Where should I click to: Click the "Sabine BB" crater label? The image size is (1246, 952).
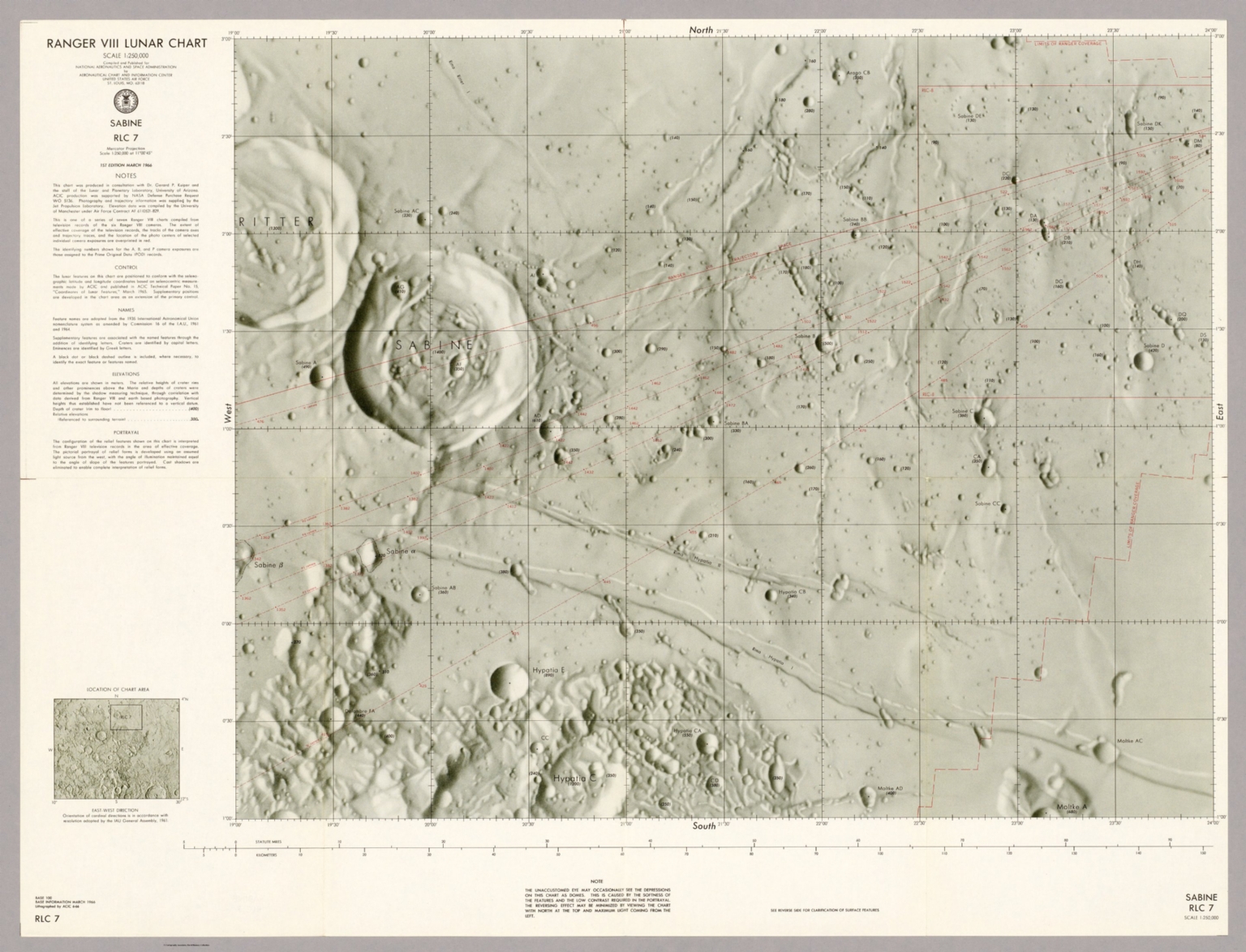pos(854,219)
